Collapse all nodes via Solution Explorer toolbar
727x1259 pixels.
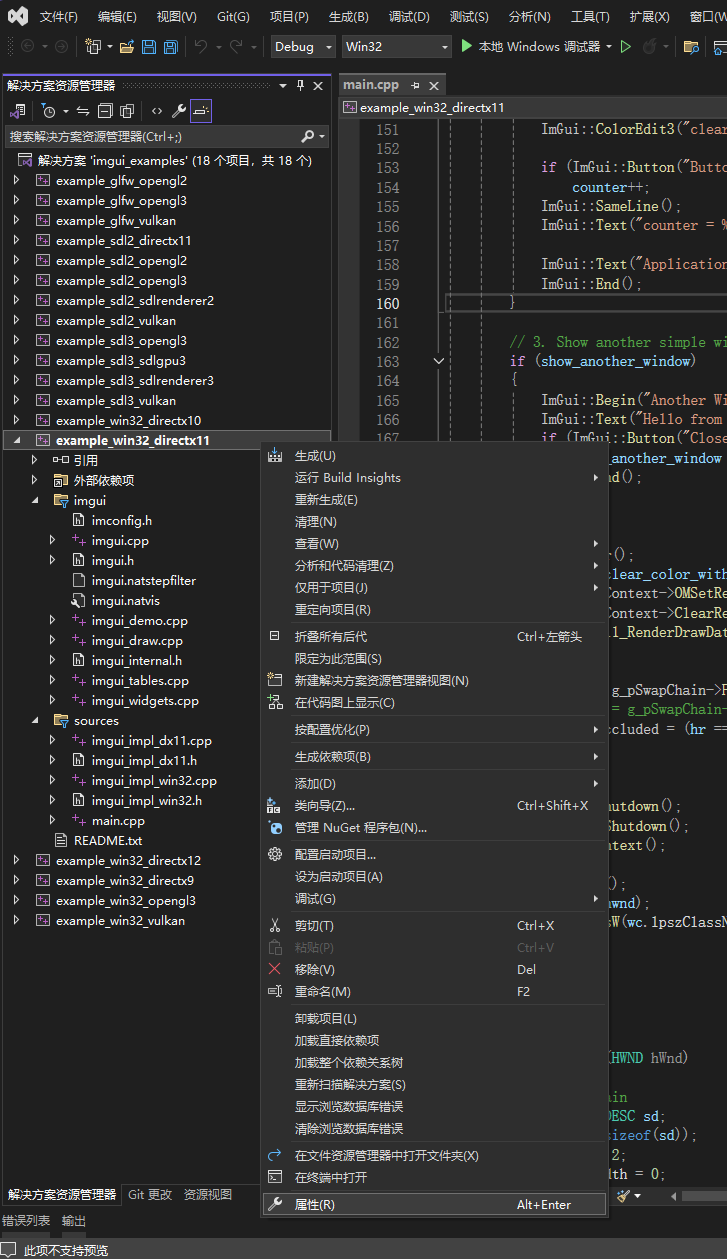tap(105, 111)
